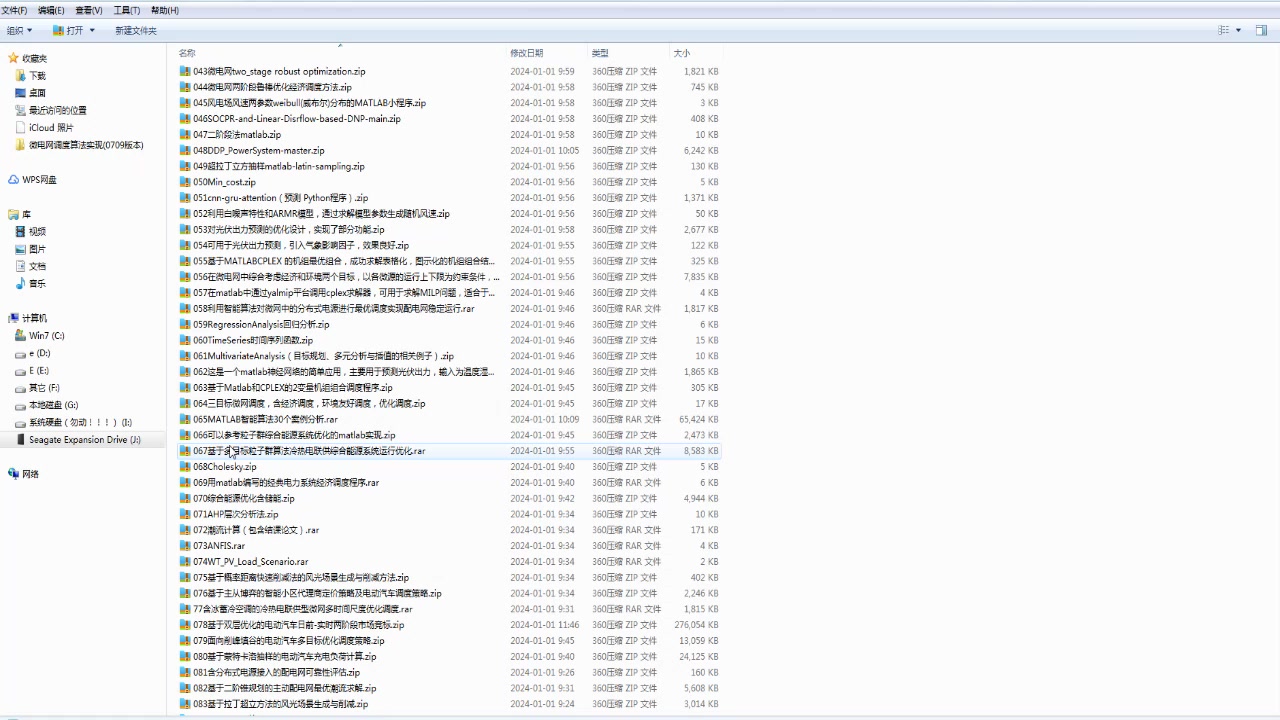This screenshot has width=1280, height=720.
Task: Click the 2024-01-01 10:05 date cell
Action: click(544, 151)
